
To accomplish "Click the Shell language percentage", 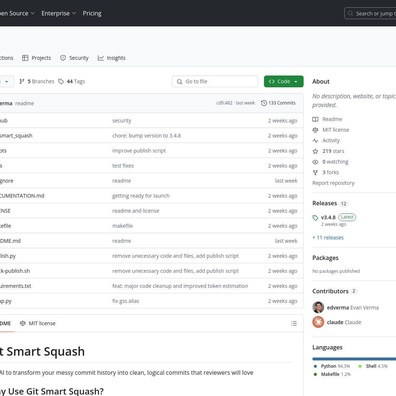I will [383, 366].
